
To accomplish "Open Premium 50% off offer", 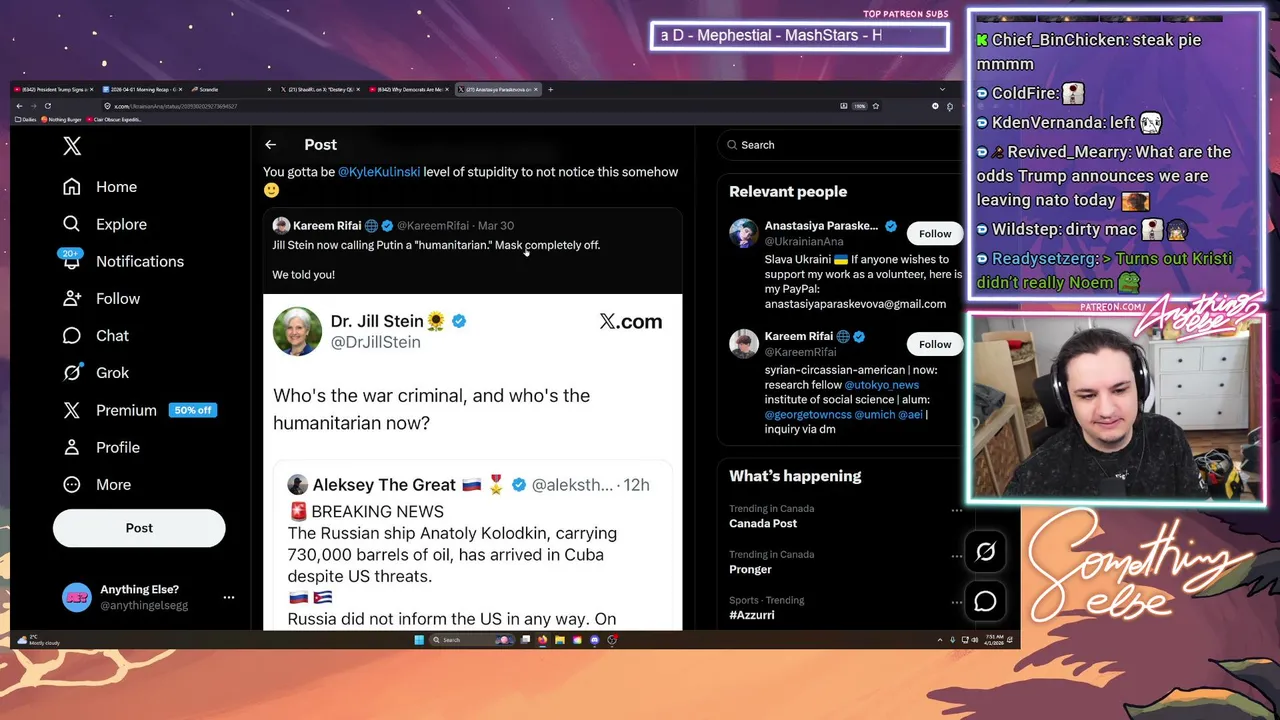I will click(139, 410).
